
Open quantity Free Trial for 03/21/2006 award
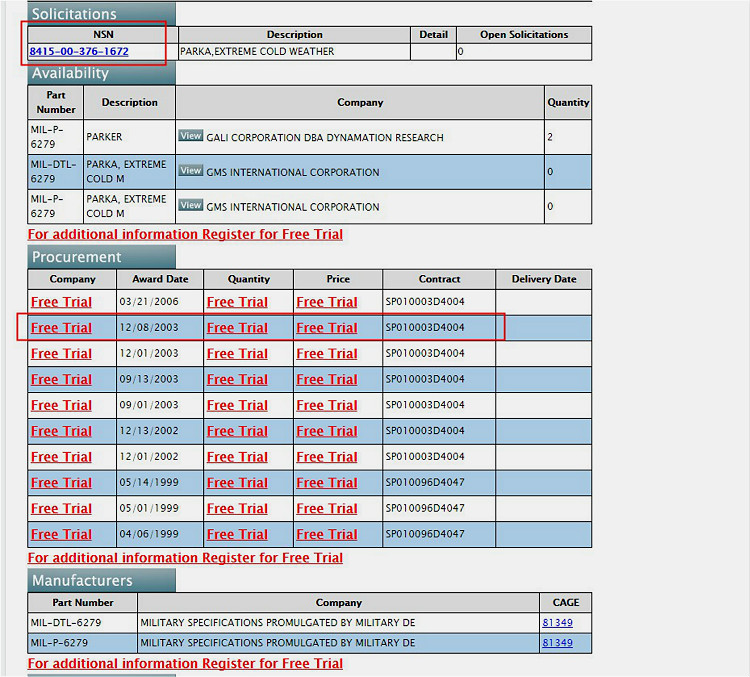[237, 302]
